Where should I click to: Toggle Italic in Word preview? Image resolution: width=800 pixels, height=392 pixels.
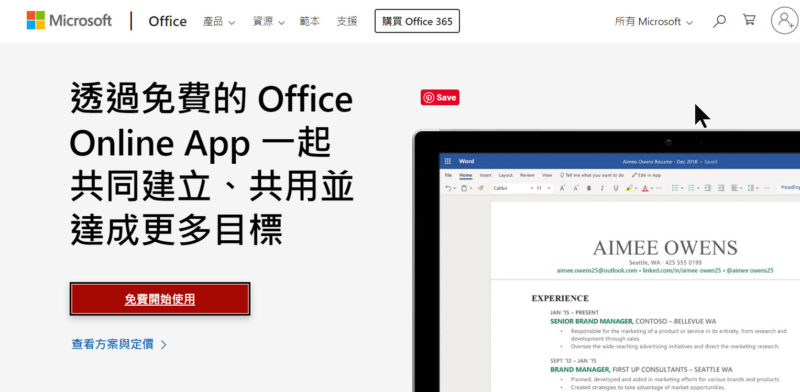(x=602, y=188)
